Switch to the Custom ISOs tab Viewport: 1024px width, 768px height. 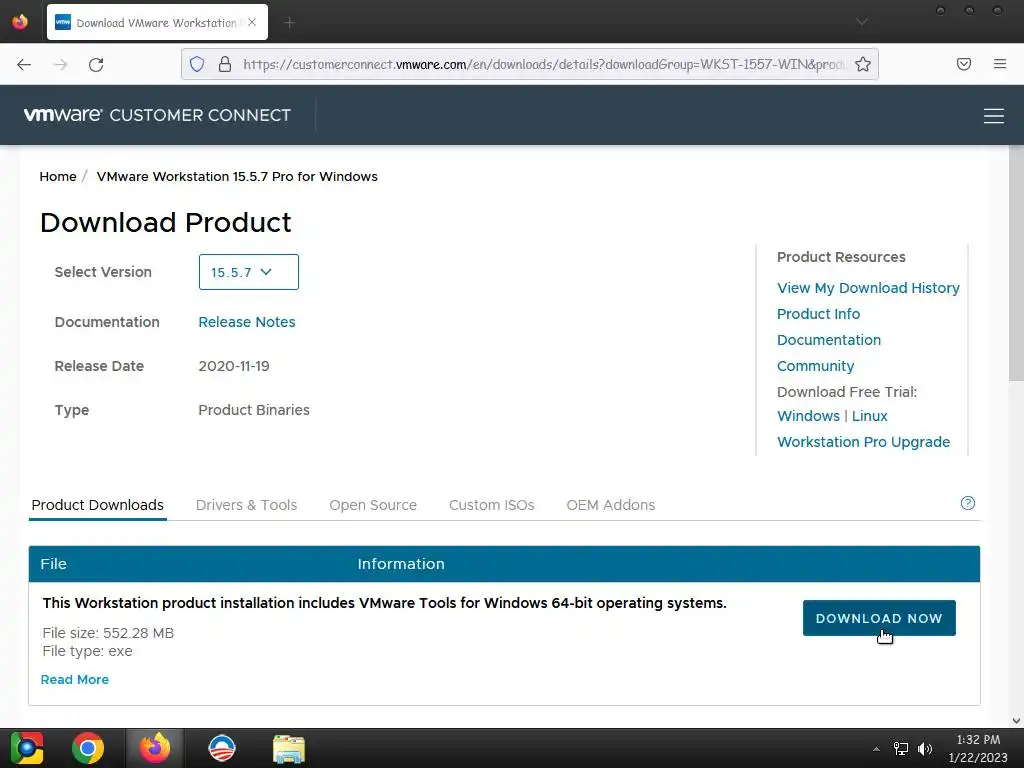pyautogui.click(x=491, y=505)
